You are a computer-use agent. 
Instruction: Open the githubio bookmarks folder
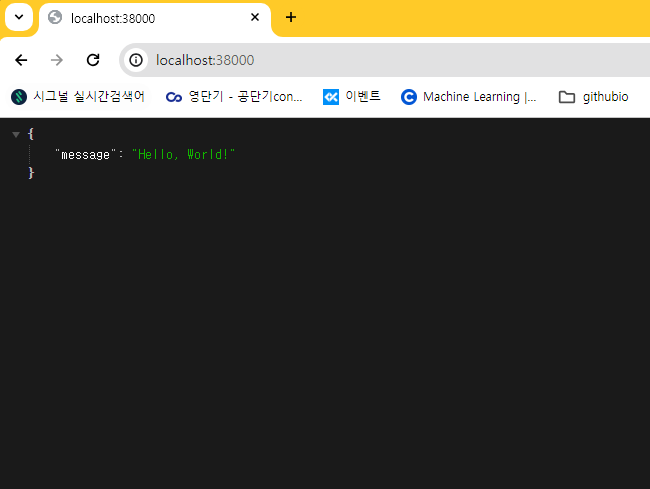click(x=593, y=97)
